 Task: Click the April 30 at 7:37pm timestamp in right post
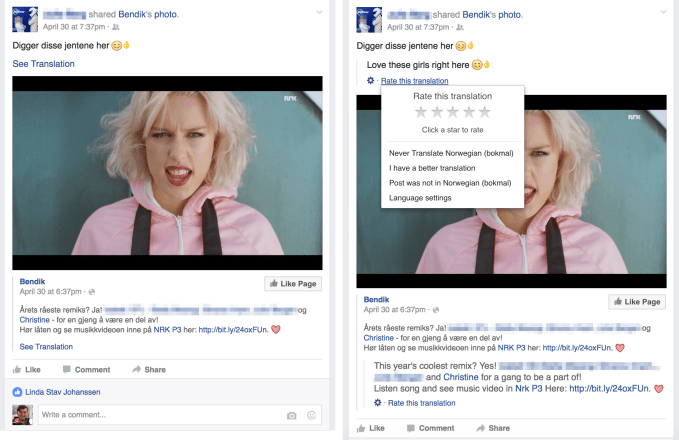tap(418, 27)
